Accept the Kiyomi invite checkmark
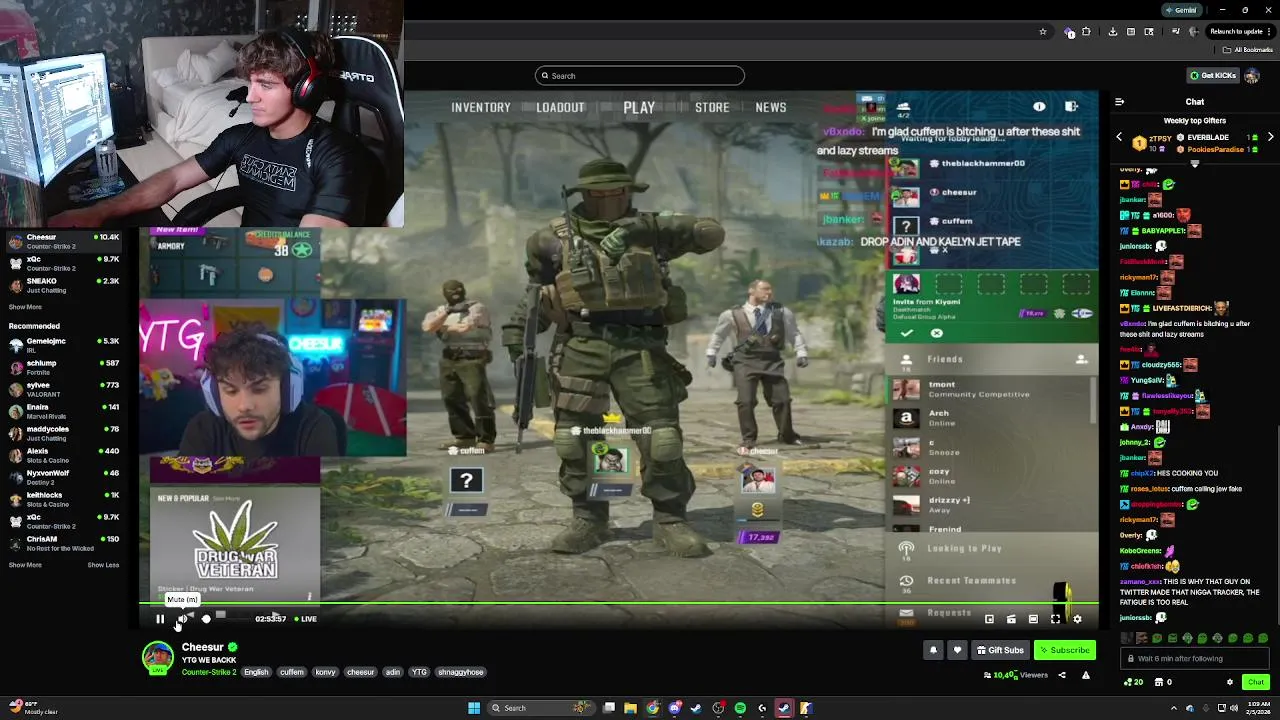Screen dimensions: 1280x720 (907, 333)
